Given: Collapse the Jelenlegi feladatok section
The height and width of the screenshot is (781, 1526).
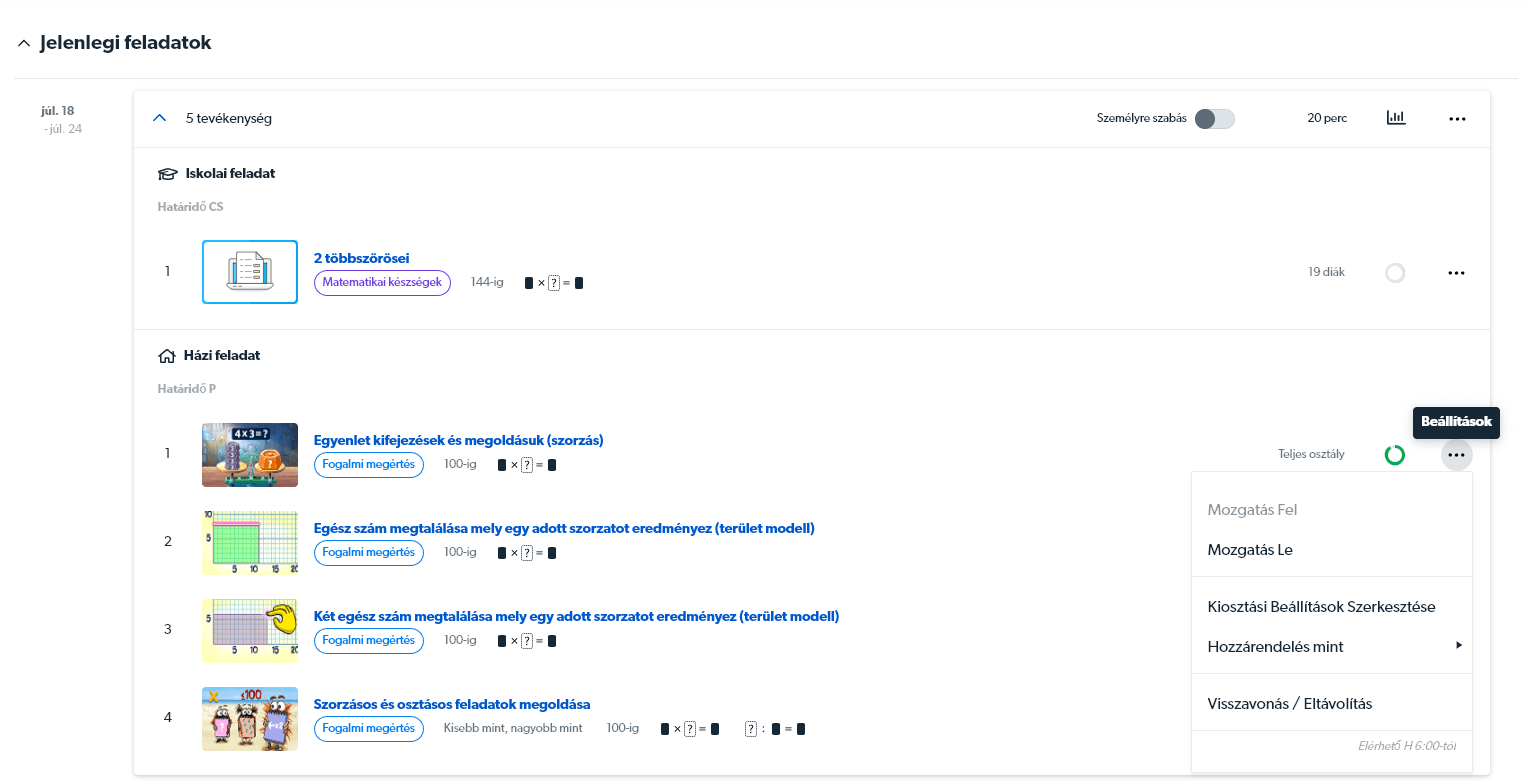Looking at the screenshot, I should pos(25,44).
